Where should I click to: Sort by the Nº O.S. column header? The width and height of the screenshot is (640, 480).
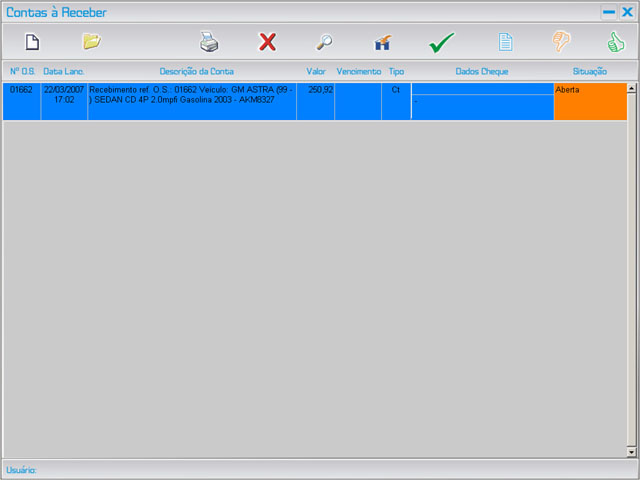pyautogui.click(x=22, y=72)
